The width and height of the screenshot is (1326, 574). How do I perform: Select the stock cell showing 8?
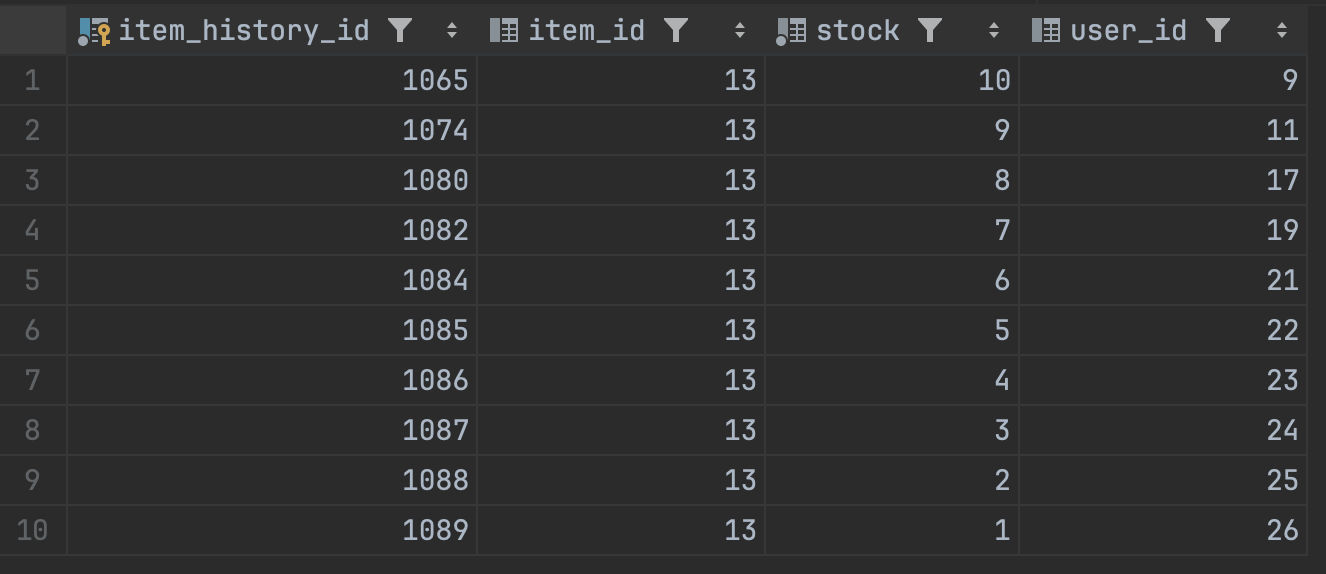tap(892, 180)
